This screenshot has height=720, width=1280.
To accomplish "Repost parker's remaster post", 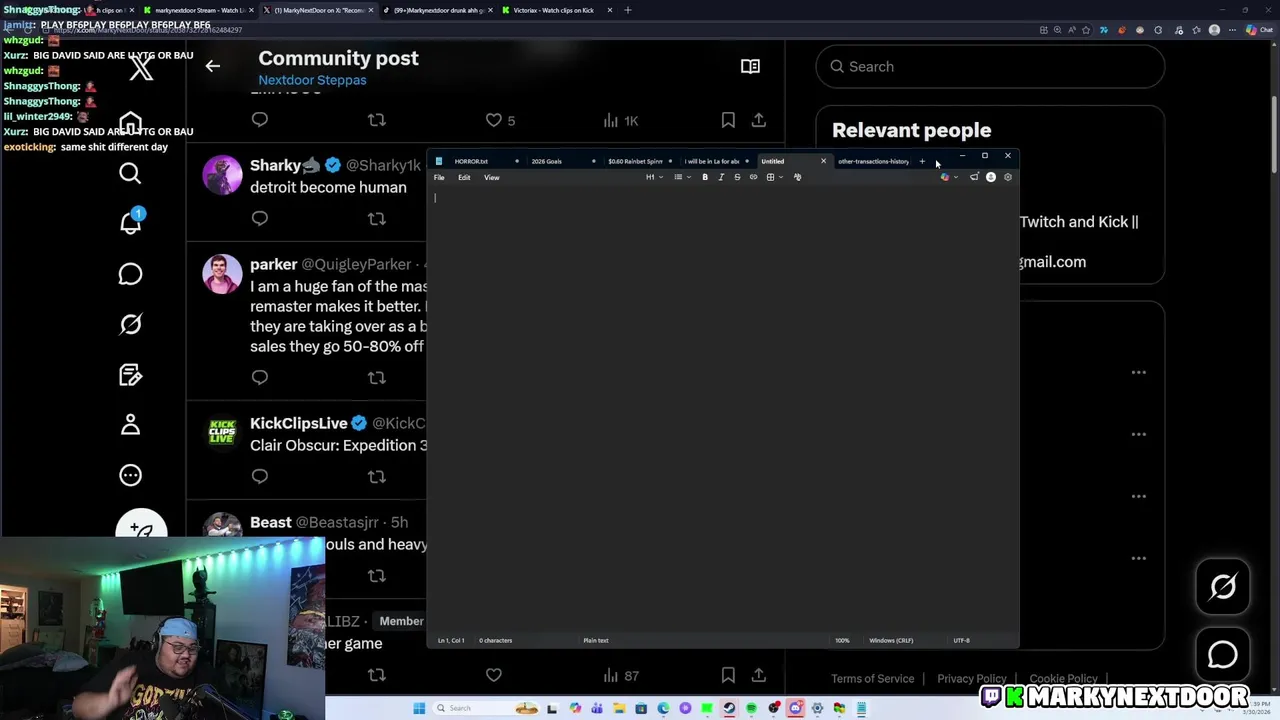I will (x=376, y=377).
